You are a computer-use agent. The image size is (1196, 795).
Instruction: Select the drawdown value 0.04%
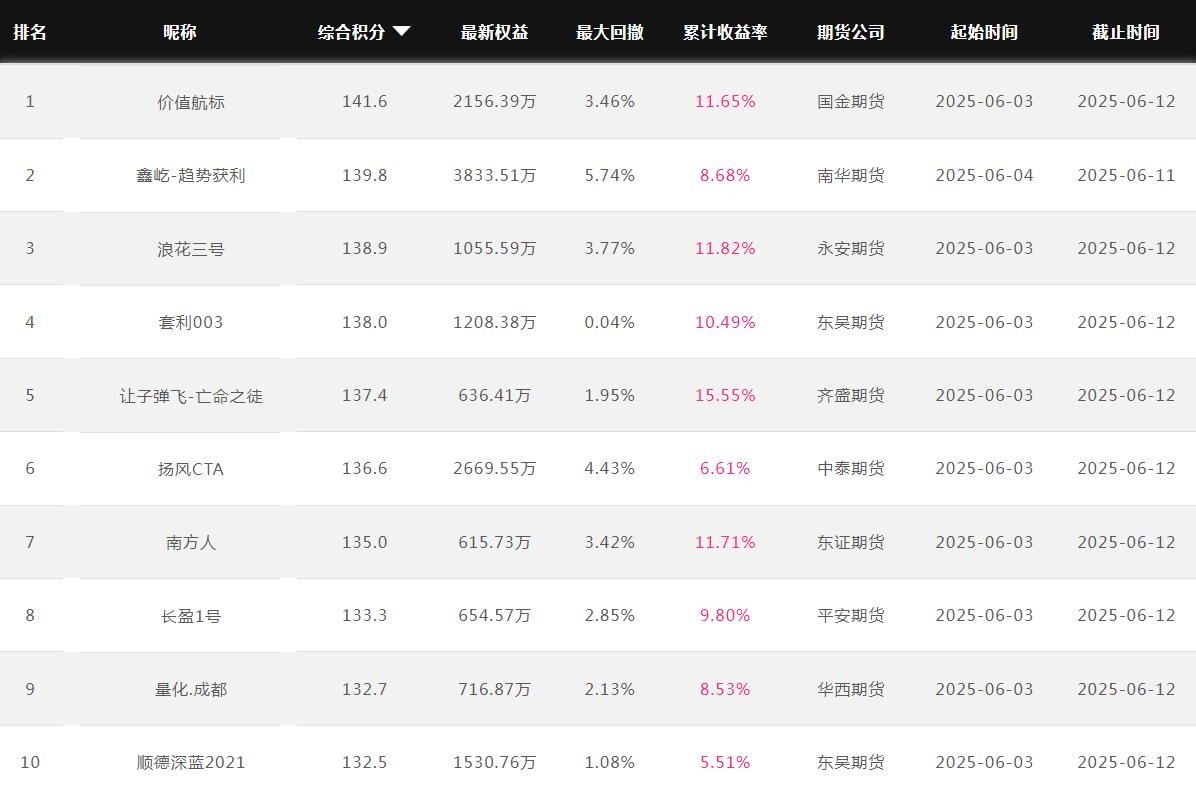[609, 322]
